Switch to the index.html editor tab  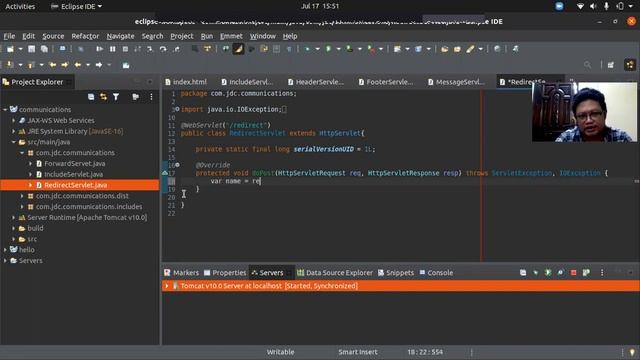[x=186, y=82]
